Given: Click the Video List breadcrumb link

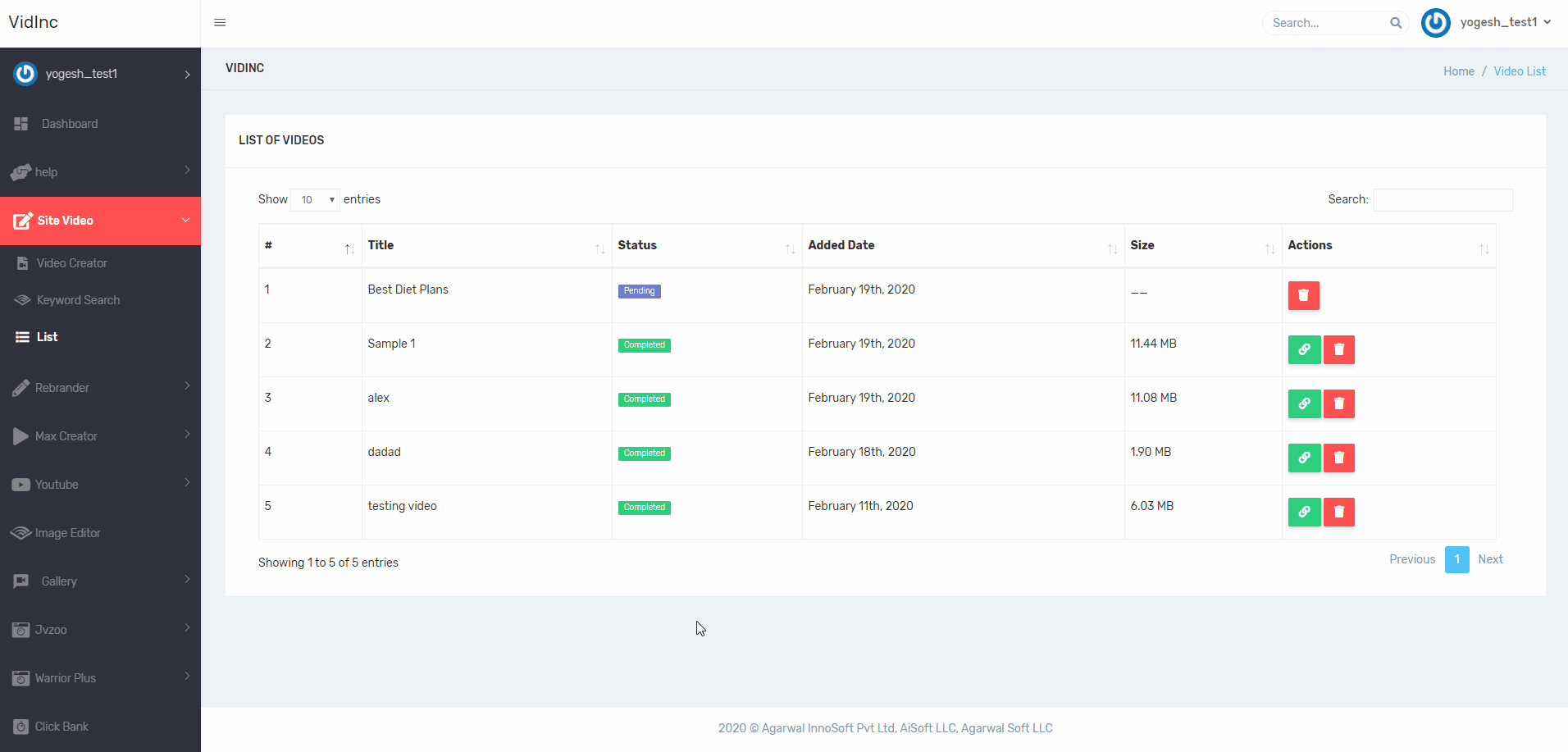Looking at the screenshot, I should (1520, 71).
